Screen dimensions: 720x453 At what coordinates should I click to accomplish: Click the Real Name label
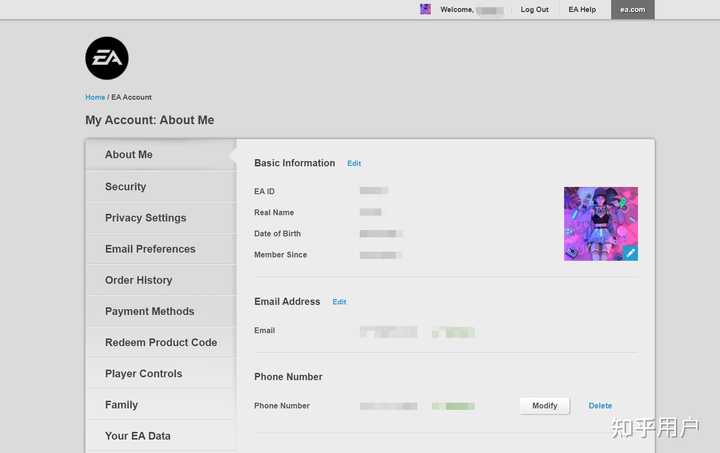(274, 213)
